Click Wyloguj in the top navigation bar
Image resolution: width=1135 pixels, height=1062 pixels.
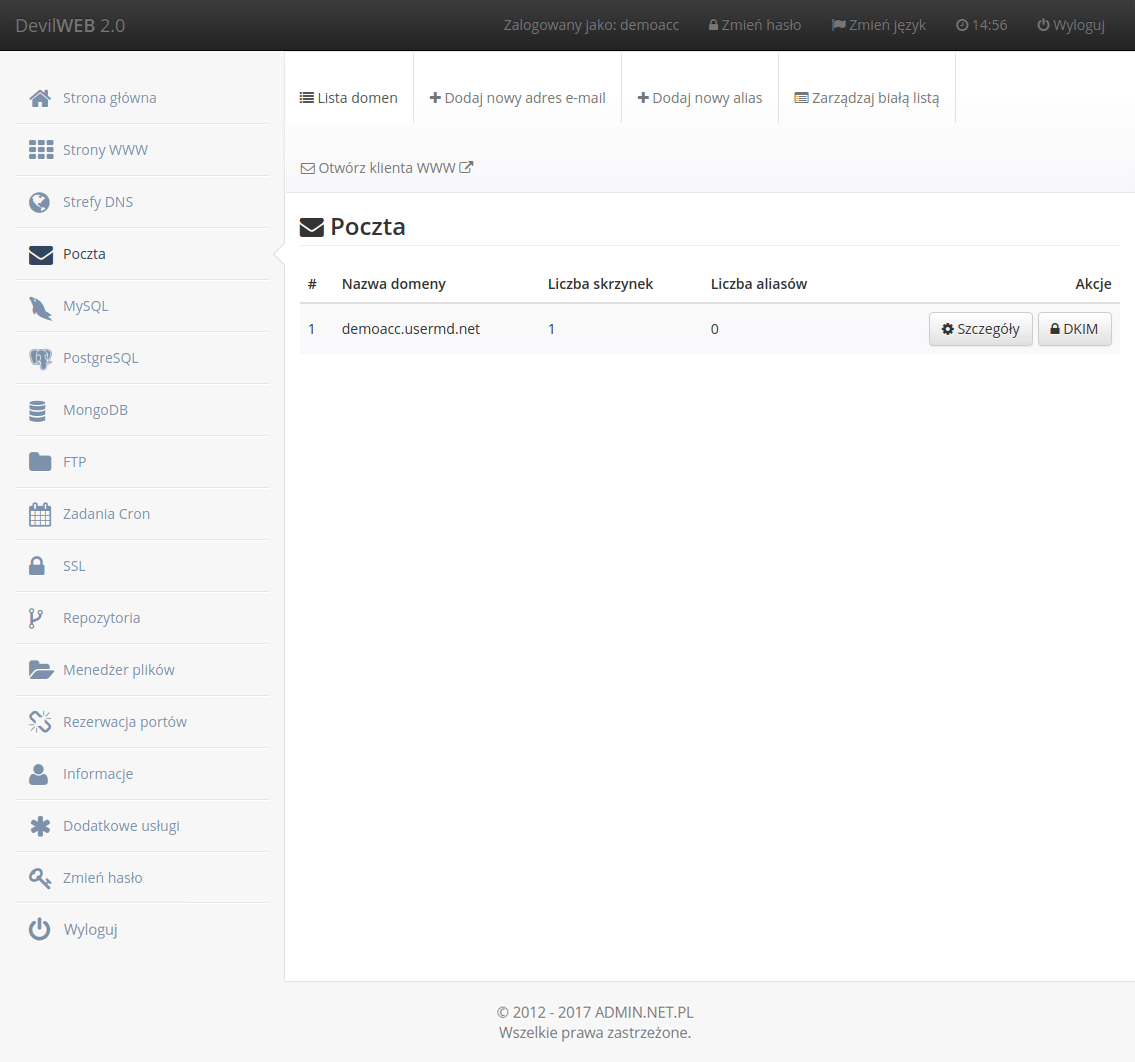[1071, 25]
